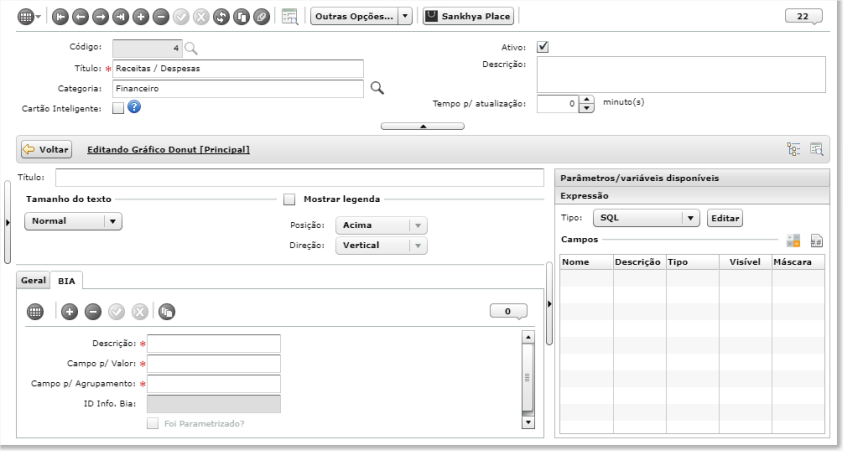
Task: Click BIA panel scrollbar down arrow
Action: (x=528, y=423)
